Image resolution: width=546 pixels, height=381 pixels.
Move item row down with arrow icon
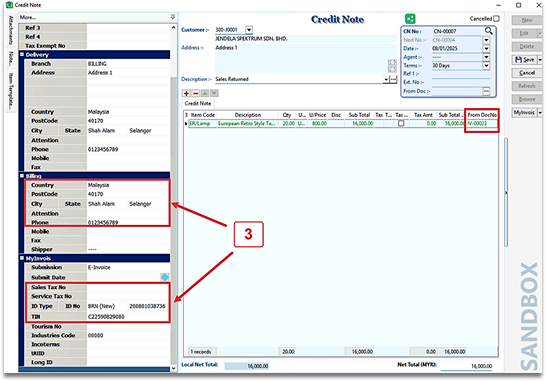pos(214,93)
